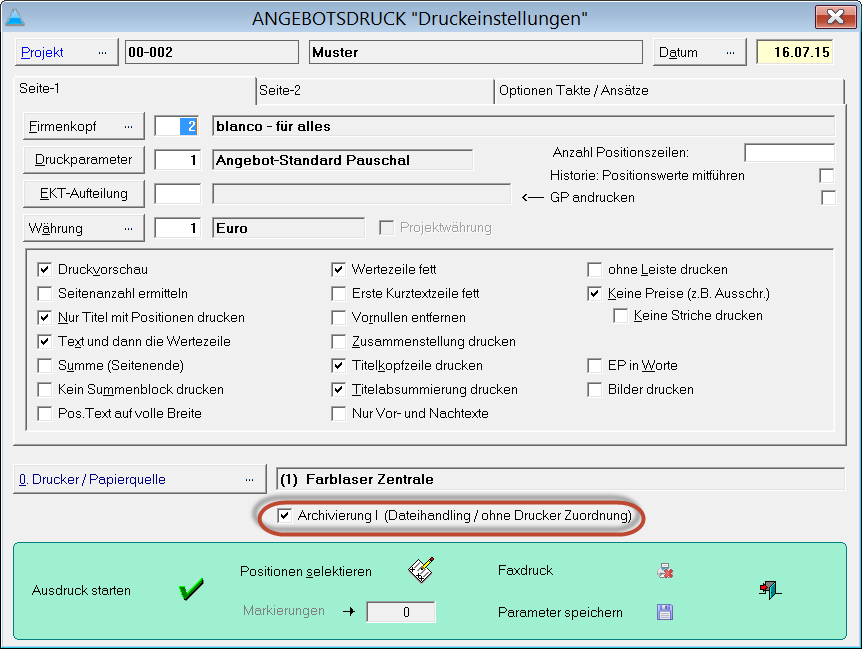Click the Faxdruck icon
The width and height of the screenshot is (862, 649).
point(664,571)
